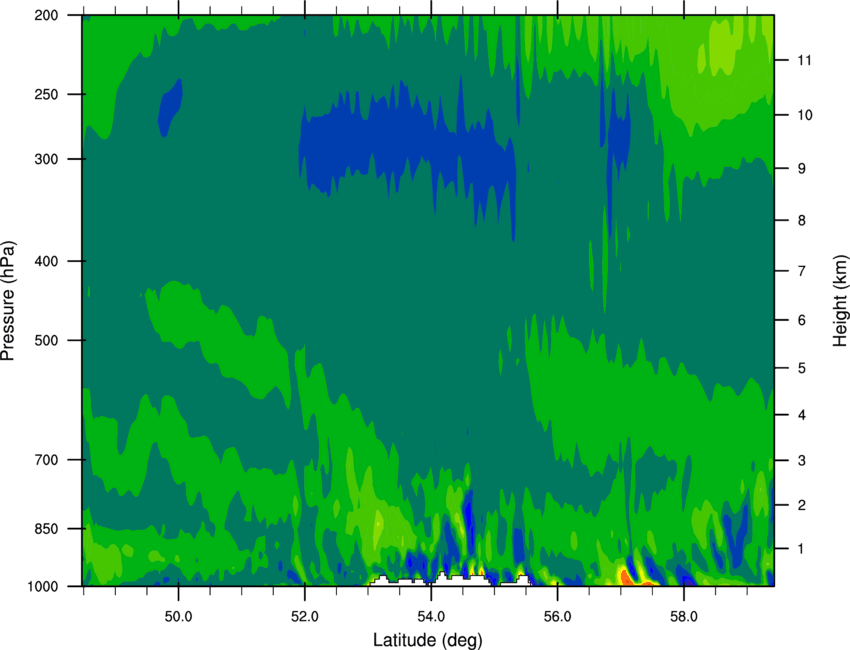The height and width of the screenshot is (650, 850).
Task: Click the height label 4
Action: pyautogui.click(x=802, y=415)
